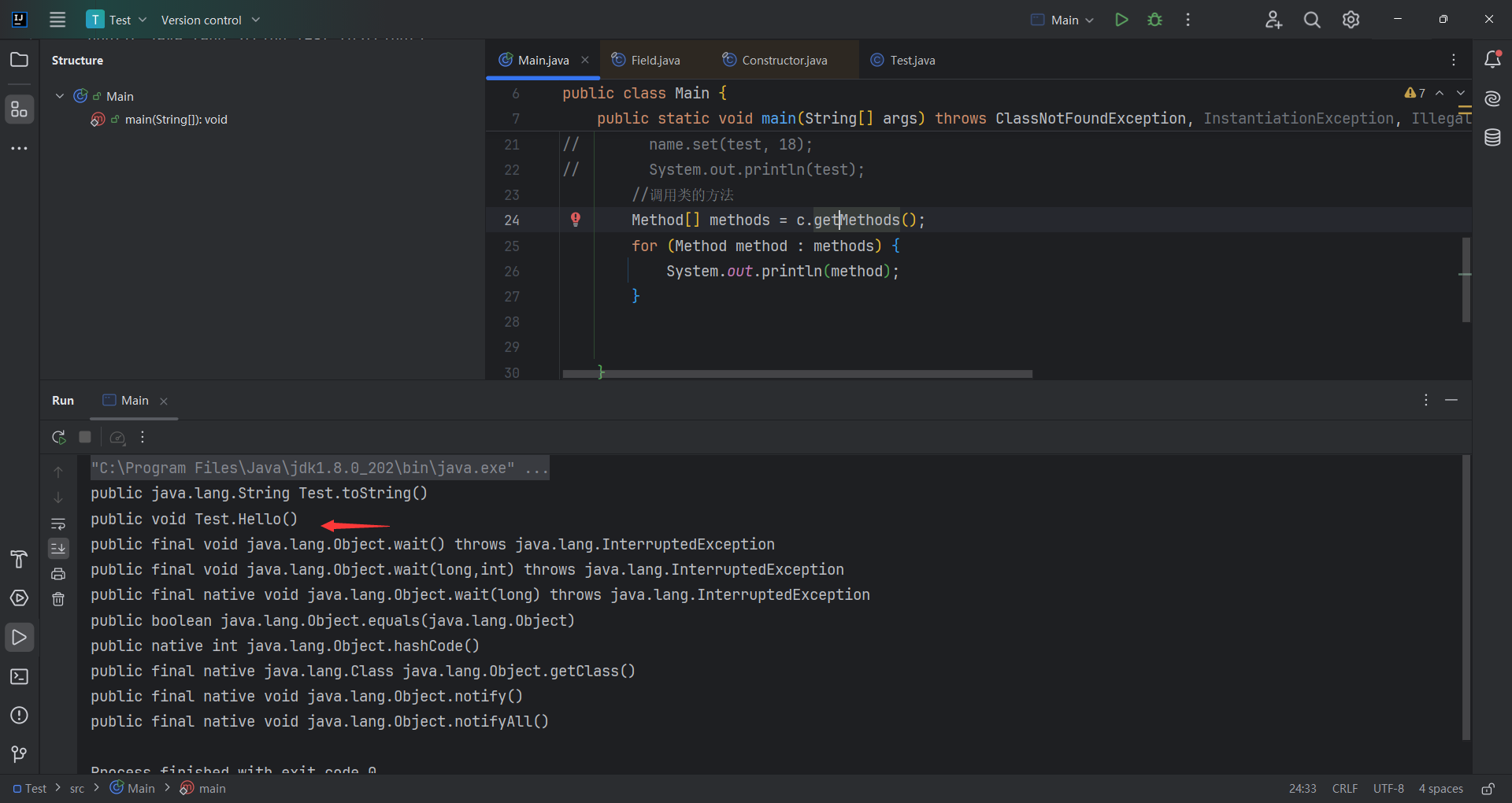This screenshot has height=803, width=1512.
Task: Toggle scroll to end of console
Action: [58, 548]
